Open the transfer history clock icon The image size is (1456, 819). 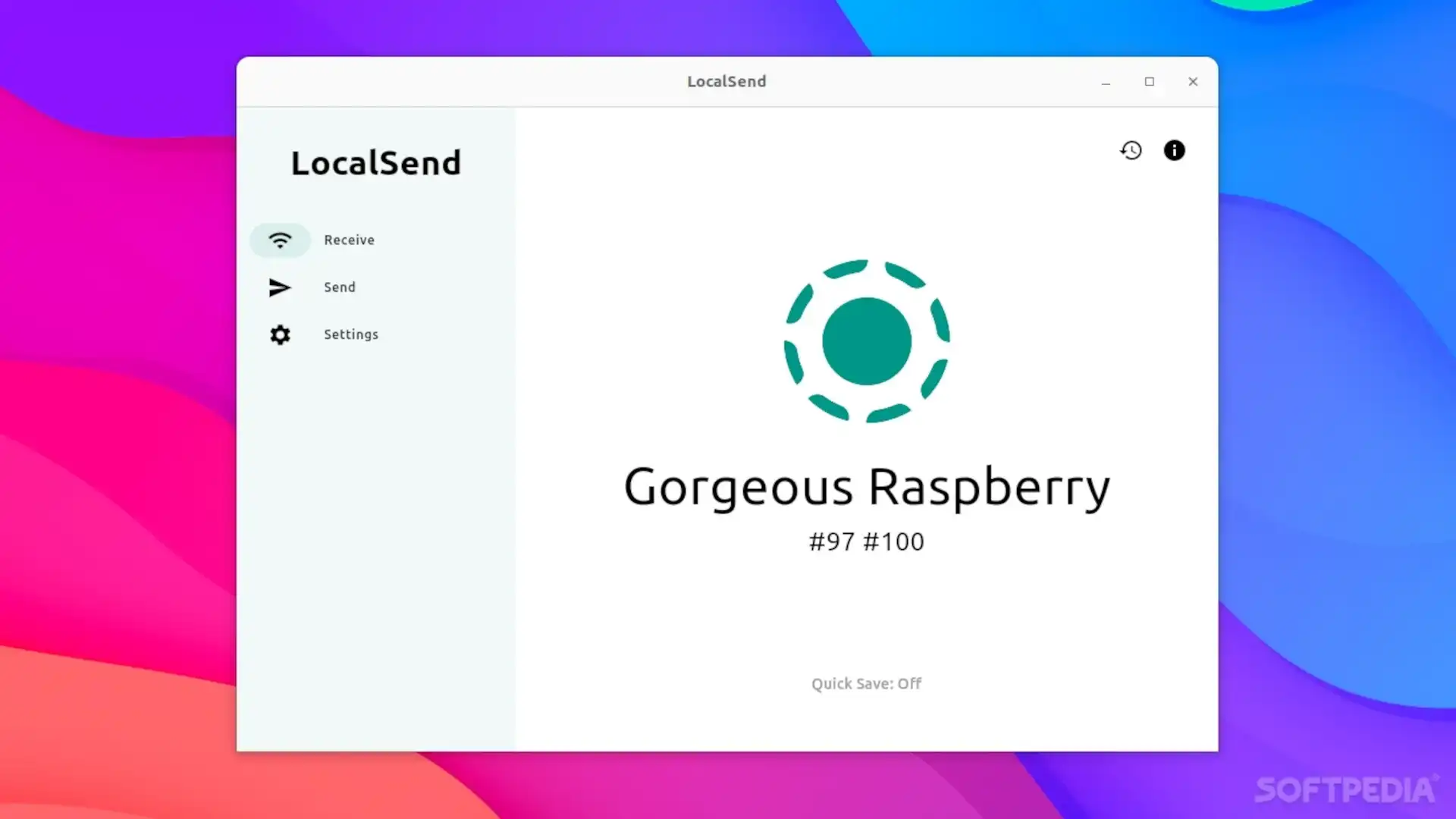click(1131, 150)
